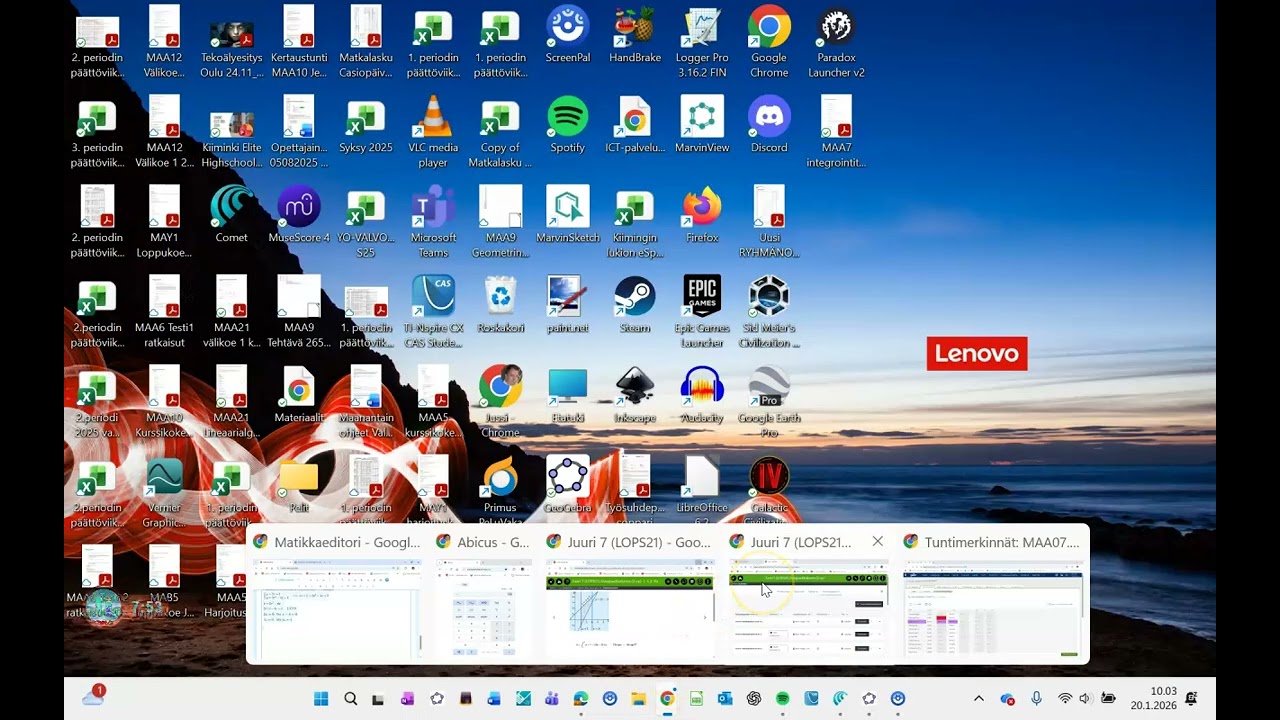Click the Wi-Fi network tray icon
This screenshot has width=1280, height=720.
coord(1065,698)
